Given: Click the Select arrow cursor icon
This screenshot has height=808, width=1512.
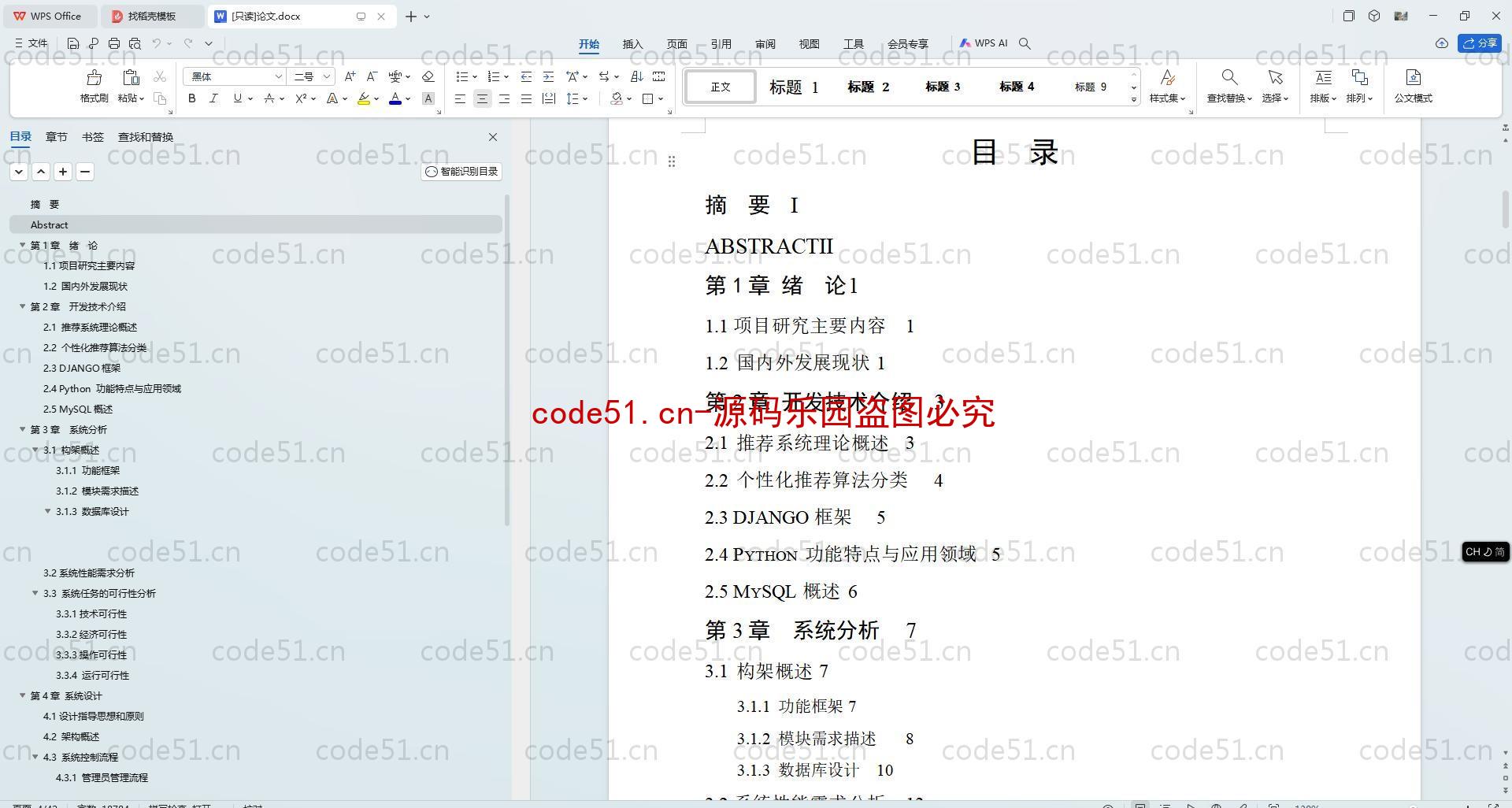Looking at the screenshot, I should 1275,77.
